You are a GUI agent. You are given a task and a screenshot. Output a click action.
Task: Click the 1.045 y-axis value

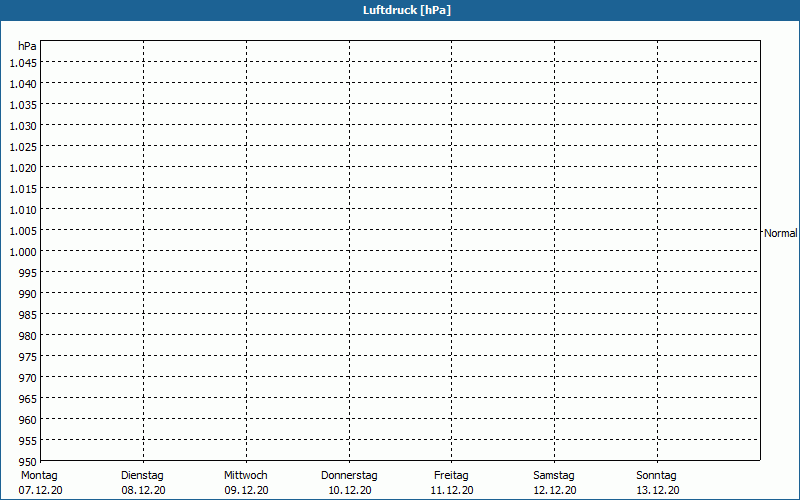pyautogui.click(x=23, y=63)
